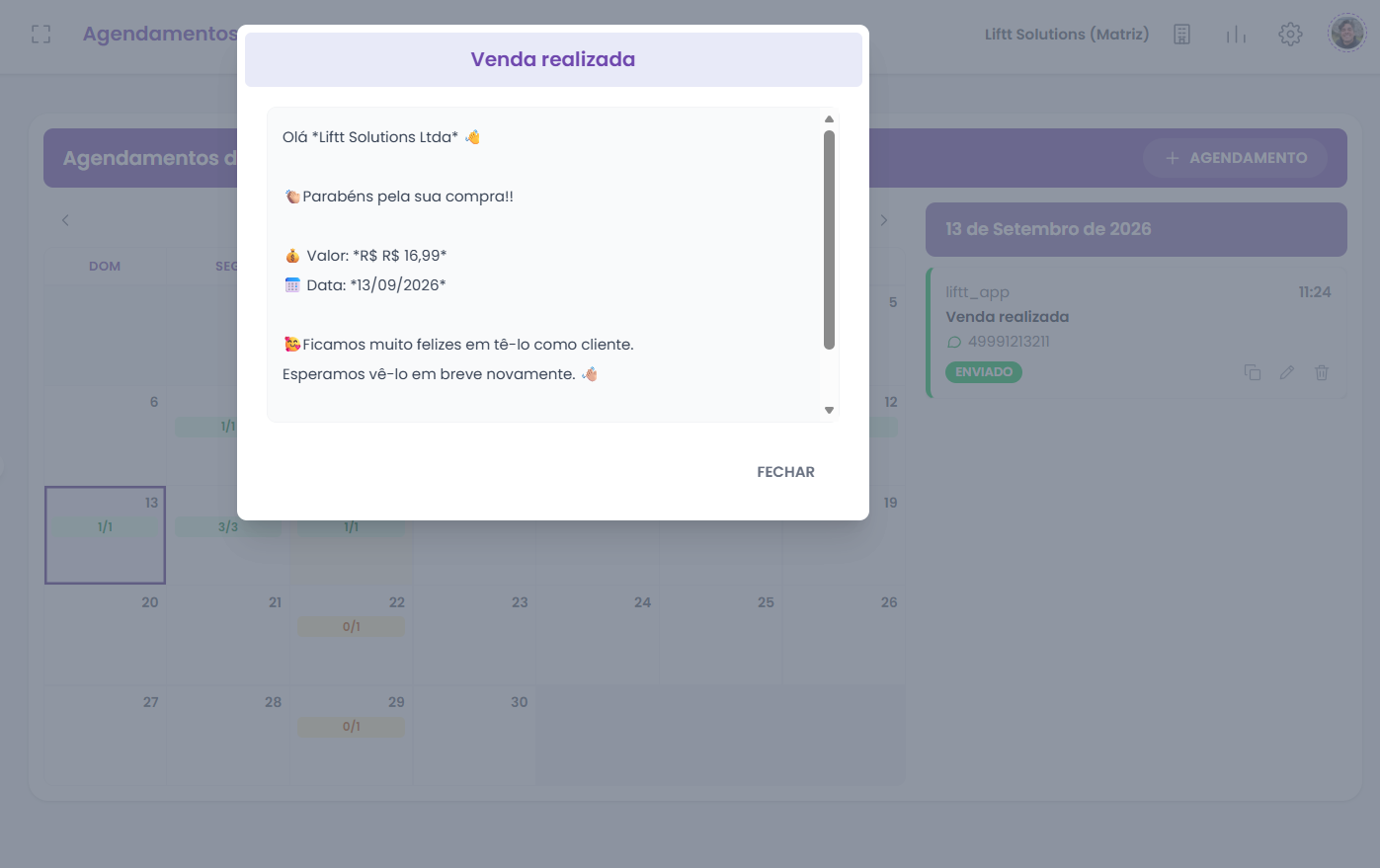Open the Liftt Solutions (Matriz) selector
Image resolution: width=1380 pixels, height=868 pixels.
pos(1067,35)
